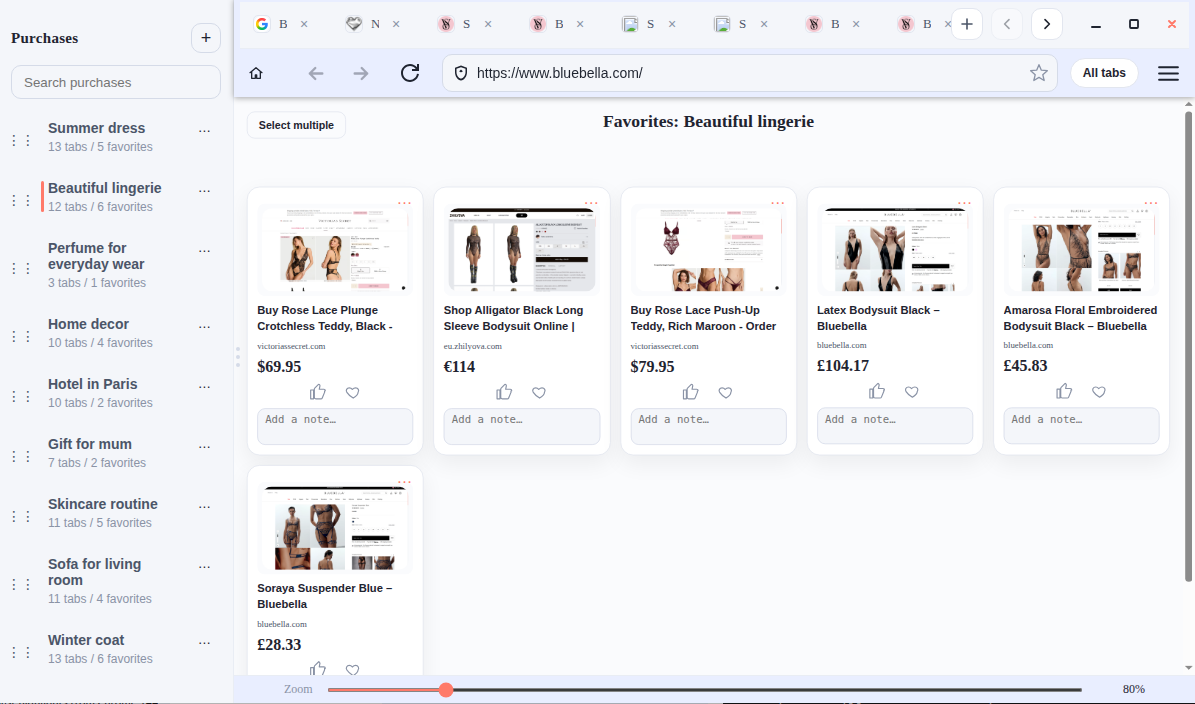Like the Rose Lace Plunge Teddy card

tap(317, 392)
